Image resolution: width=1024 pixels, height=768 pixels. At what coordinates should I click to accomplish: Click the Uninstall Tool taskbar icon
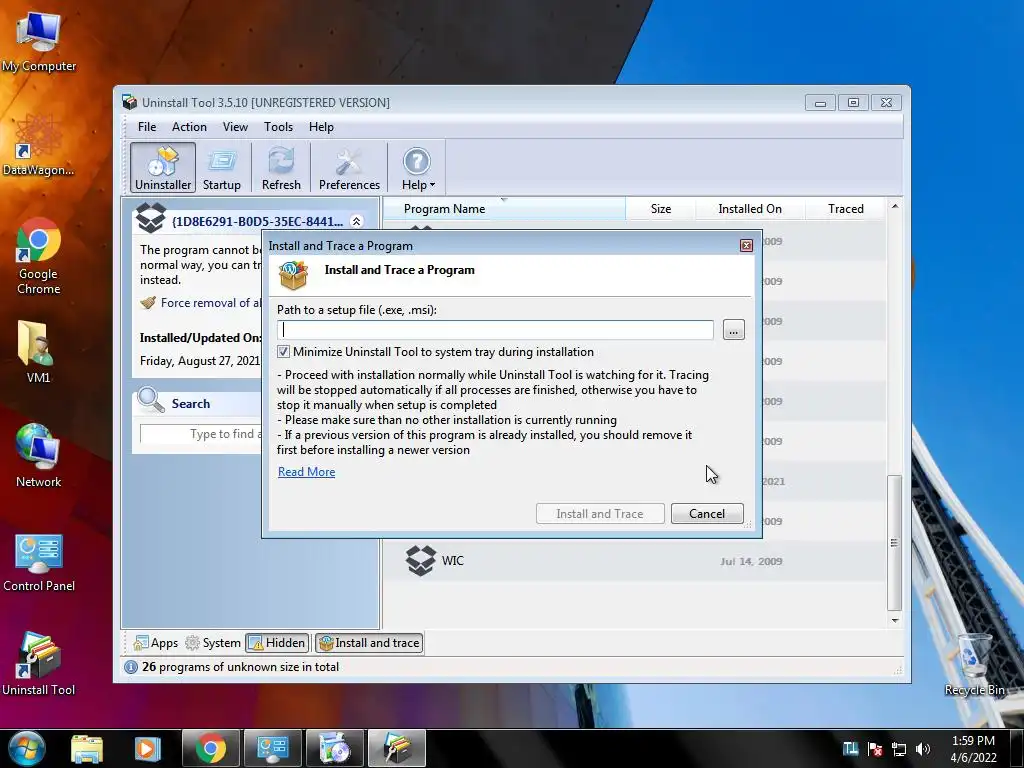click(x=397, y=748)
